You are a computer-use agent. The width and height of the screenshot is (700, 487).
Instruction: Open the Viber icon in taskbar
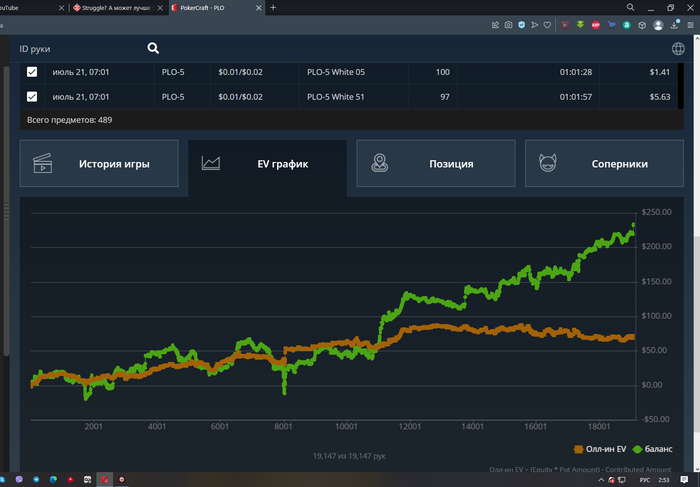tap(19, 479)
